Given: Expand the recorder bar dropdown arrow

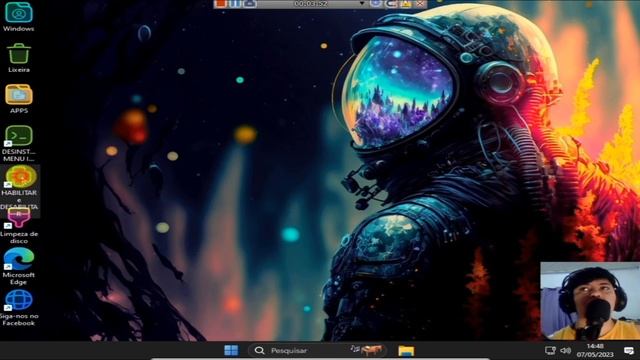Looking at the screenshot, I should point(362,4).
